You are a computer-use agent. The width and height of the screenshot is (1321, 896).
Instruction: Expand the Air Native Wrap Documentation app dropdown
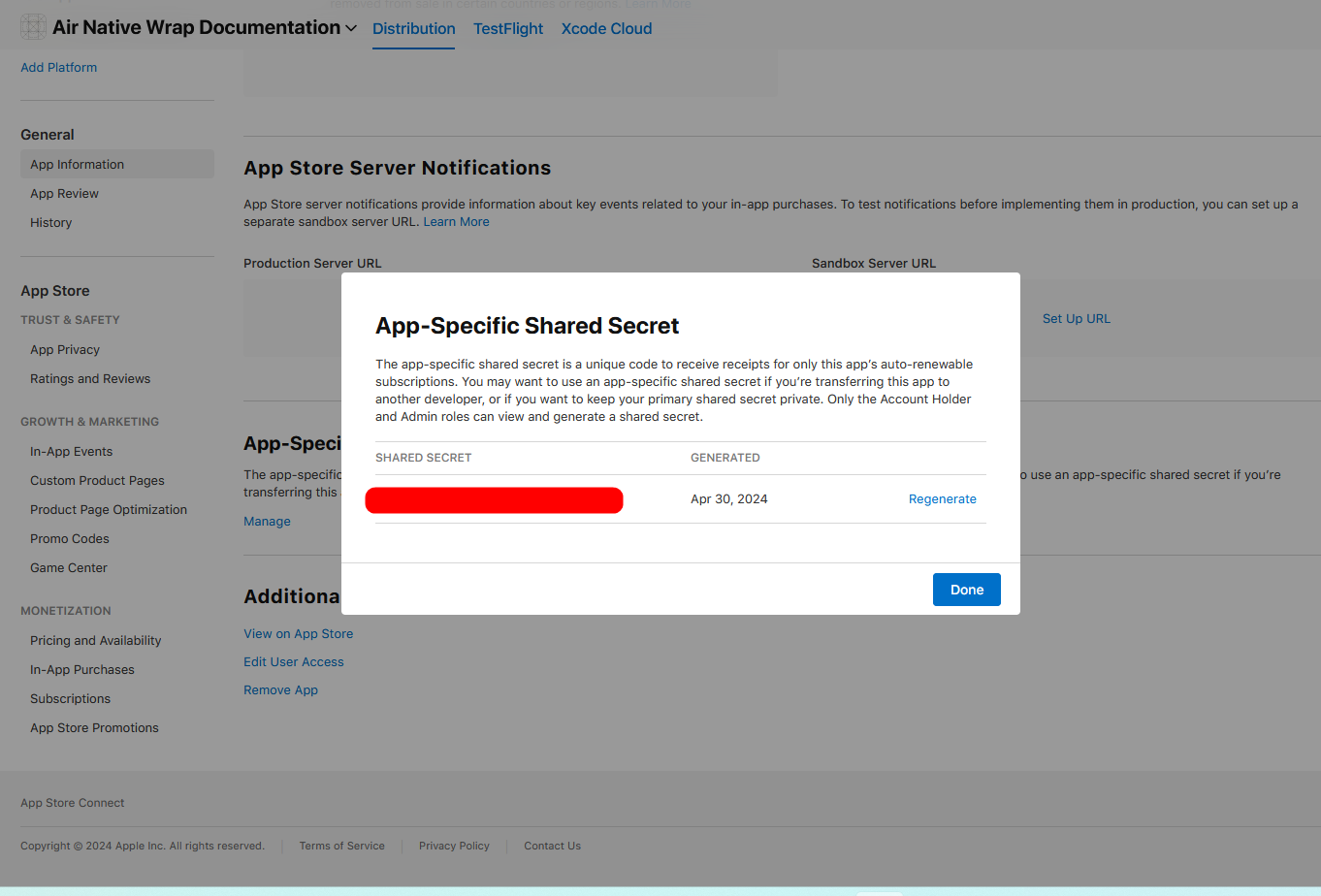pyautogui.click(x=351, y=28)
